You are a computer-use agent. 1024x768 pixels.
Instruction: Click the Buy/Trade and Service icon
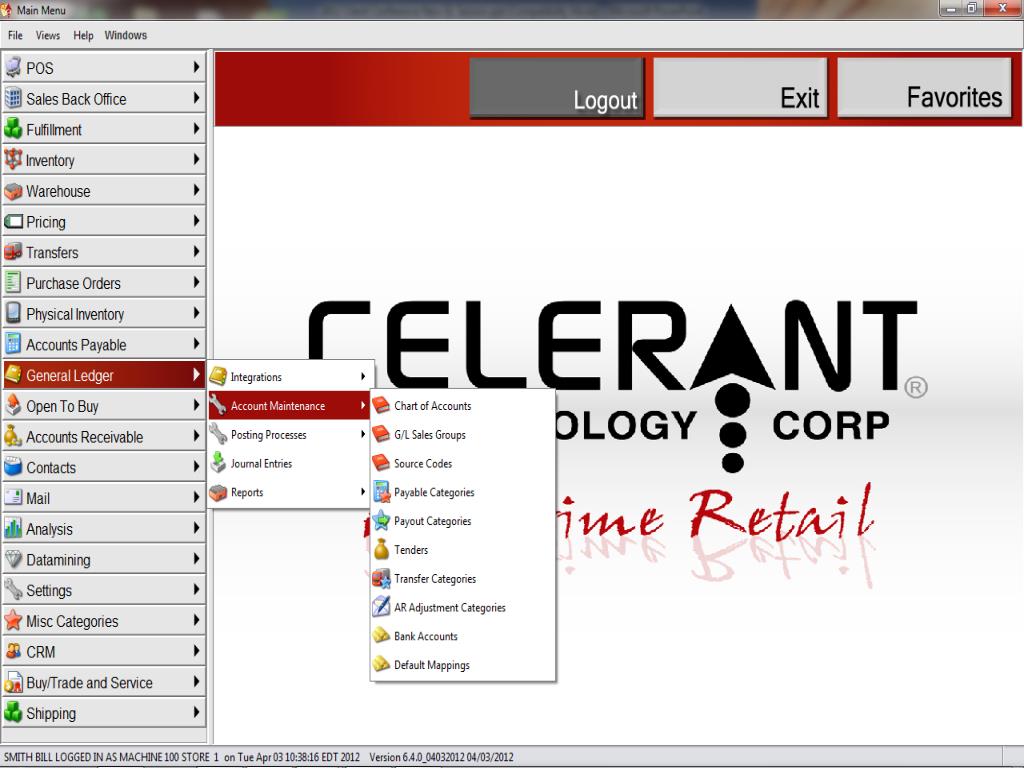(13, 682)
